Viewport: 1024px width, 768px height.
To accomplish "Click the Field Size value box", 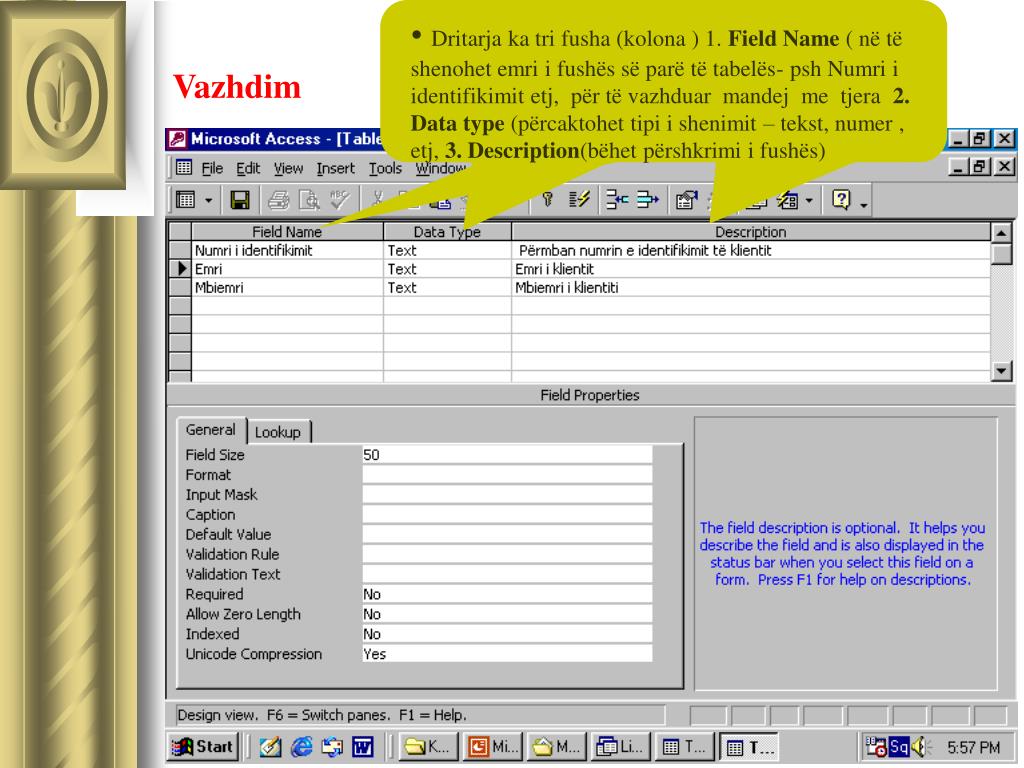I will 507,455.
